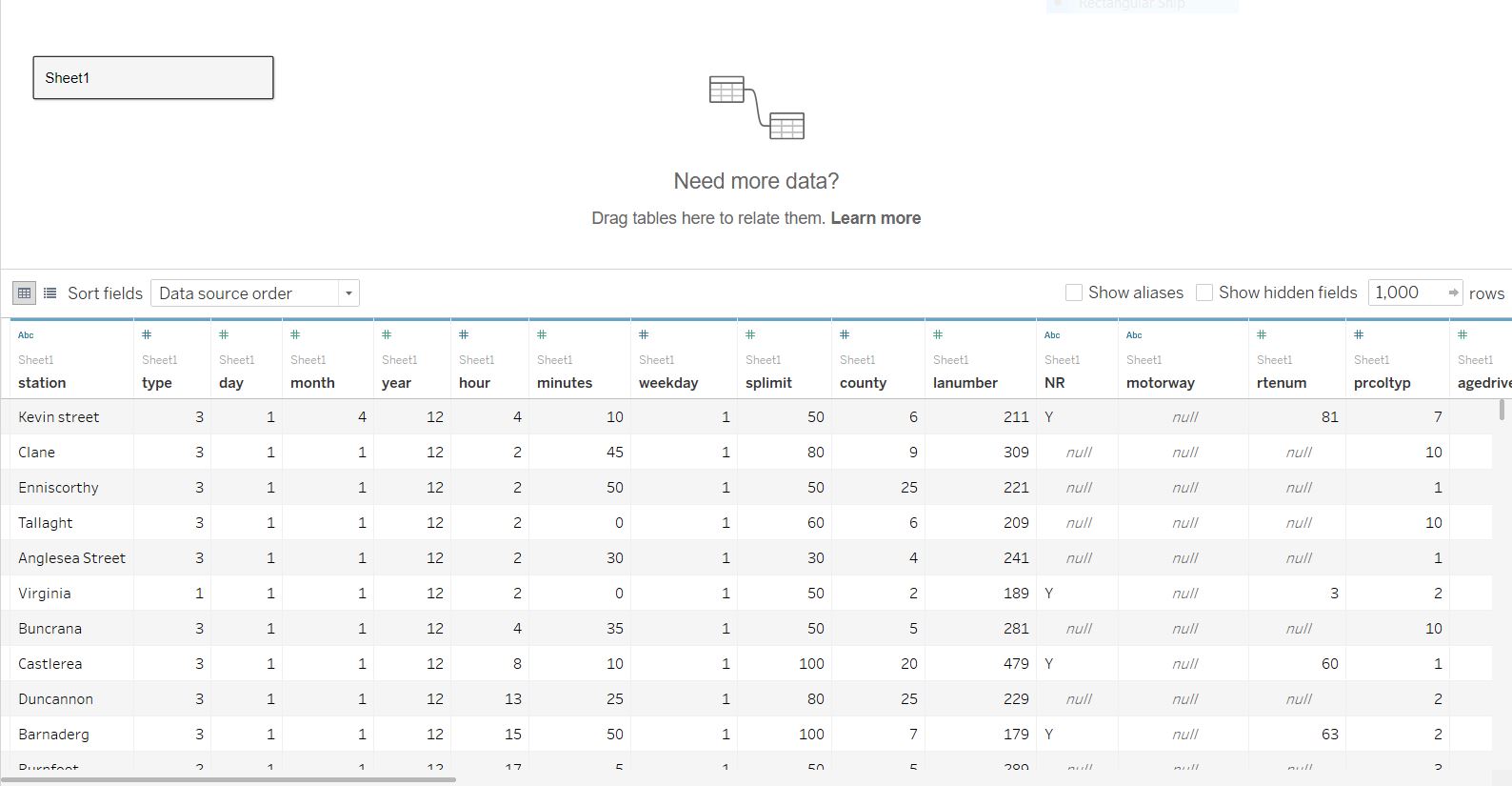Select the weekday column header
Viewport: 1512px width, 786px height.
(x=668, y=383)
